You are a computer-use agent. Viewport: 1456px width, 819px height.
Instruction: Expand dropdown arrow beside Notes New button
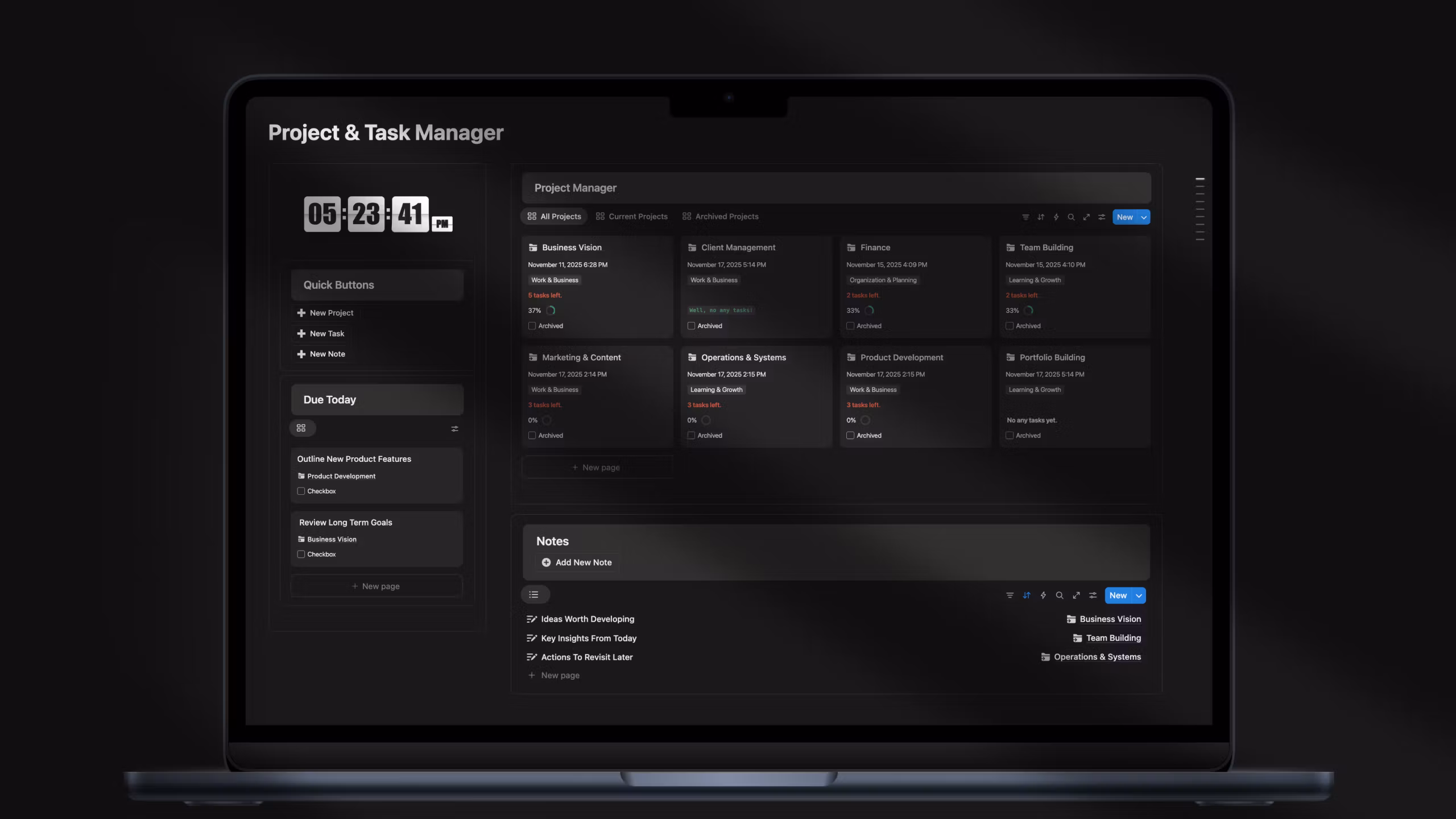(1139, 595)
